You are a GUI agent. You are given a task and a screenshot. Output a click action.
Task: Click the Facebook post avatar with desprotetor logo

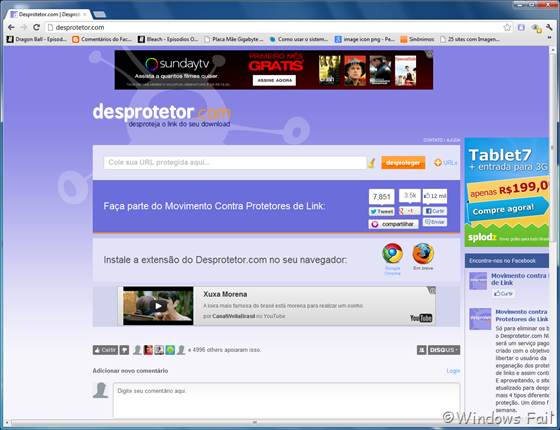click(480, 319)
